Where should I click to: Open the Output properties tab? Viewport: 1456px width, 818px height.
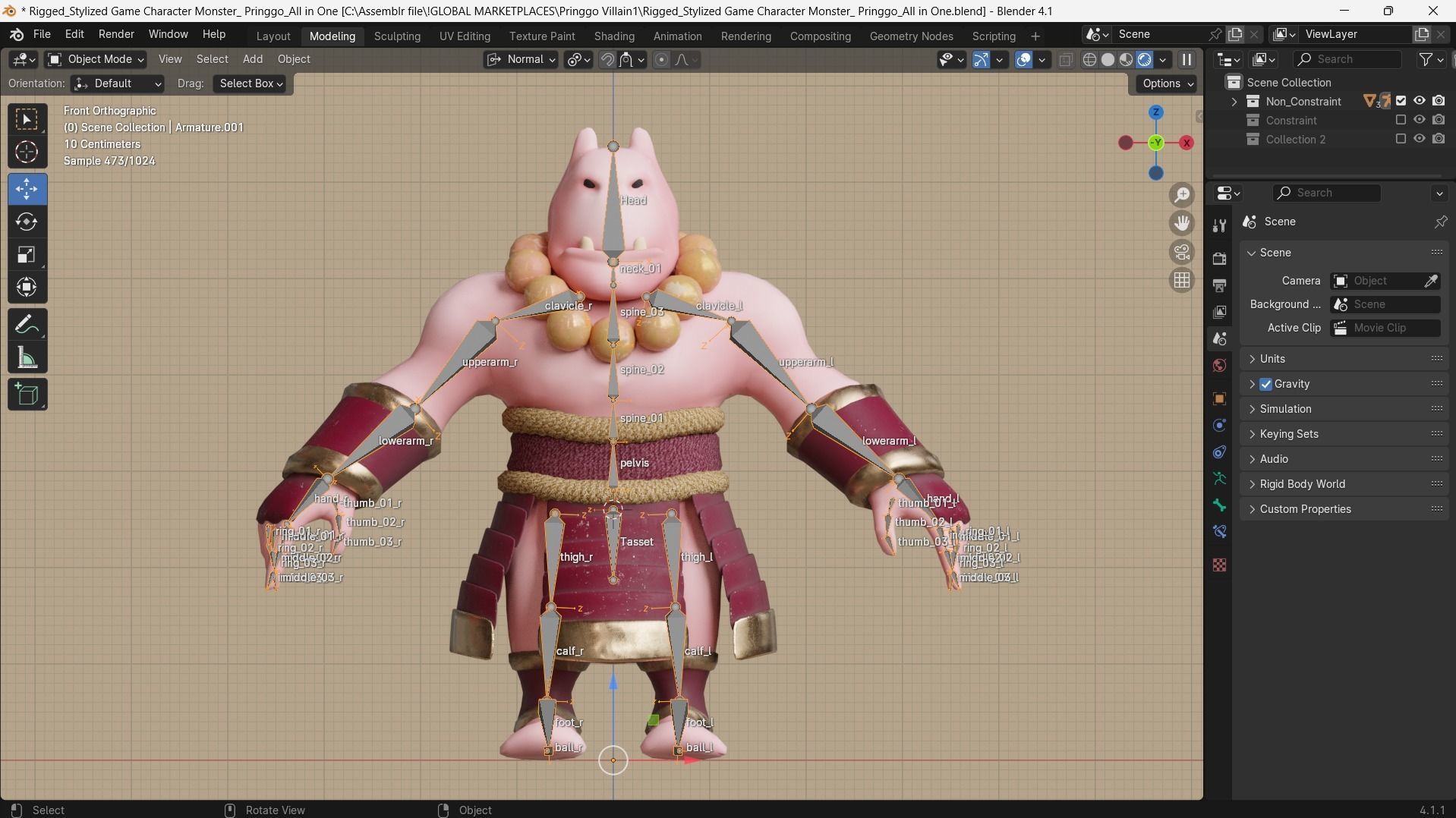click(1220, 285)
